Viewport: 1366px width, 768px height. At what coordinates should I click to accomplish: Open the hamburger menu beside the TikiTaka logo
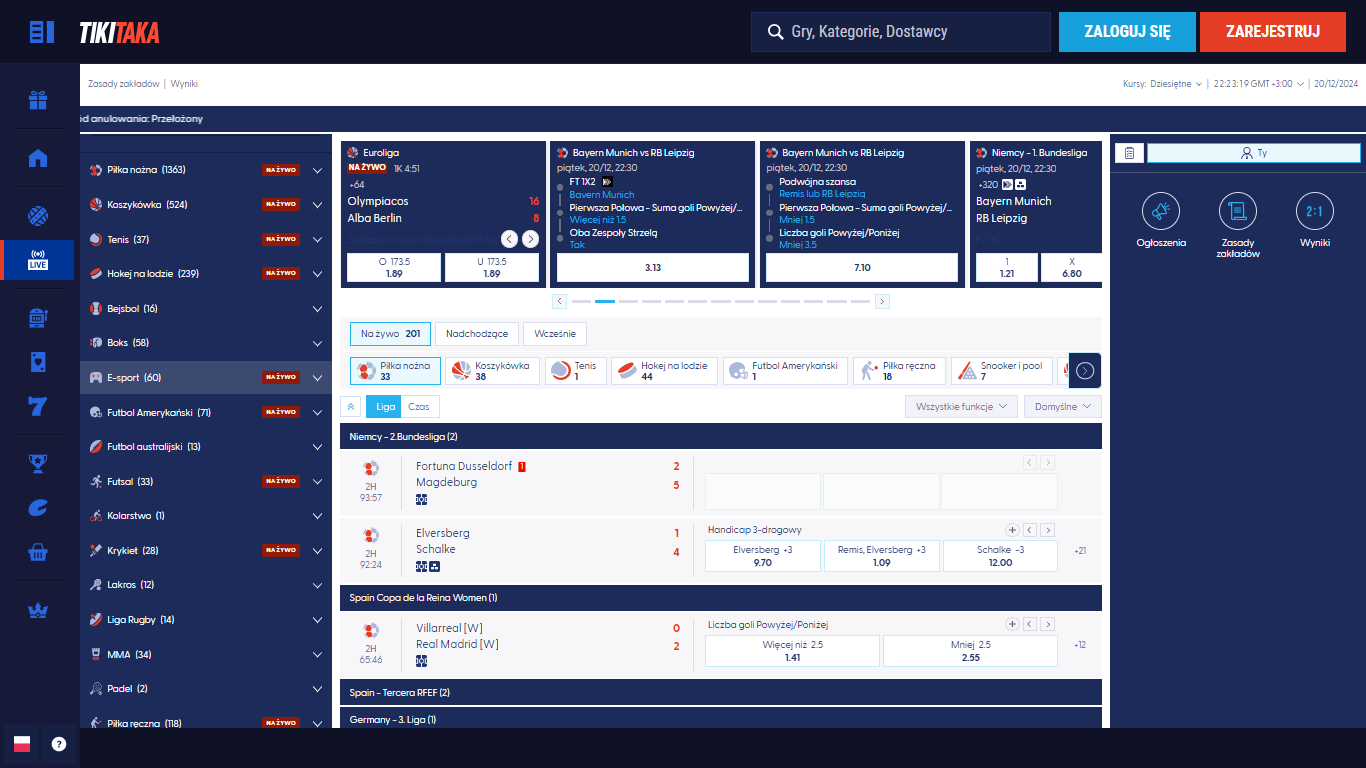click(41, 32)
